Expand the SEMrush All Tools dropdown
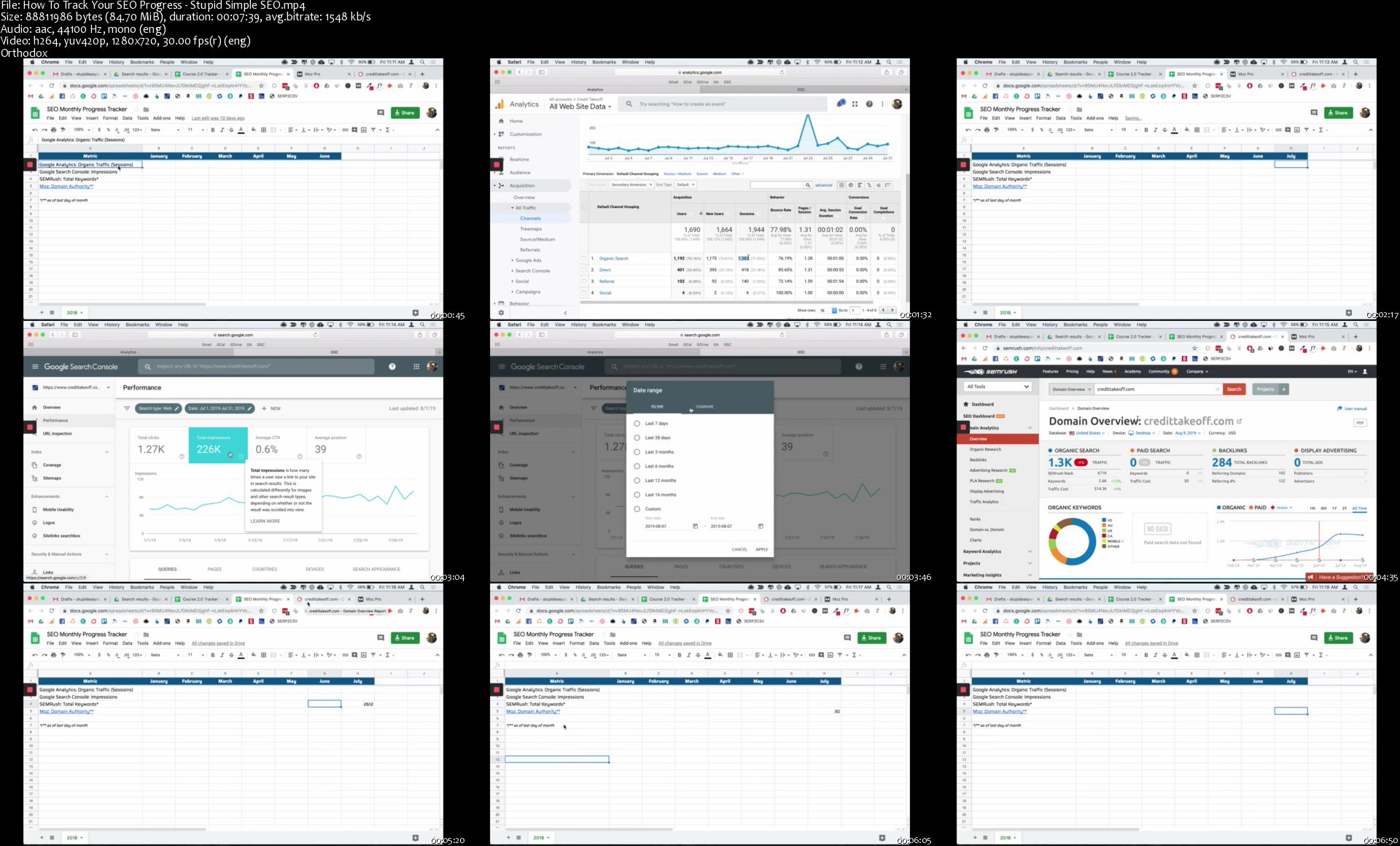This screenshot has height=846, width=1400. pyautogui.click(x=997, y=387)
